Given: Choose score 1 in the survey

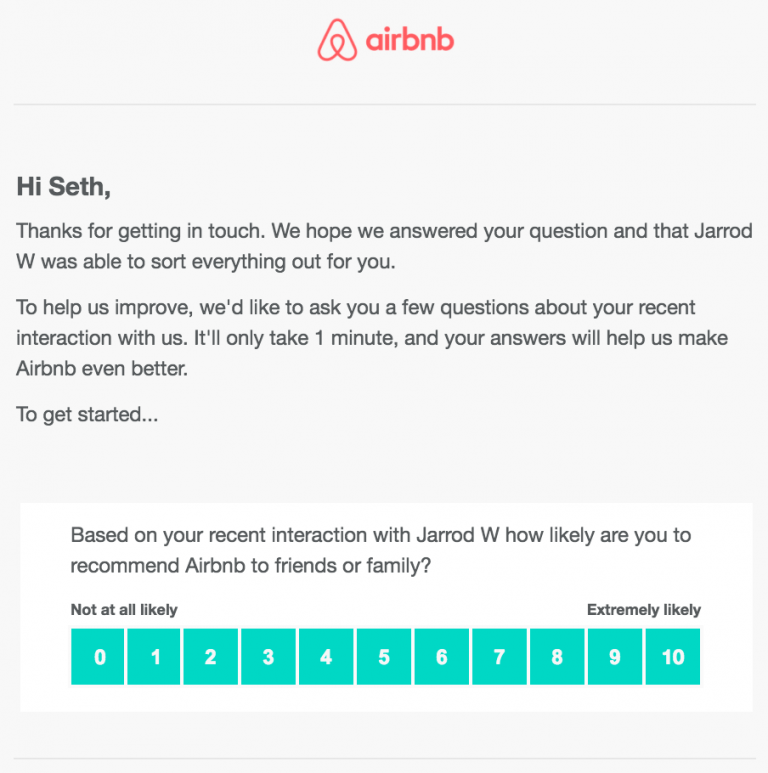Looking at the screenshot, I should click(155, 657).
